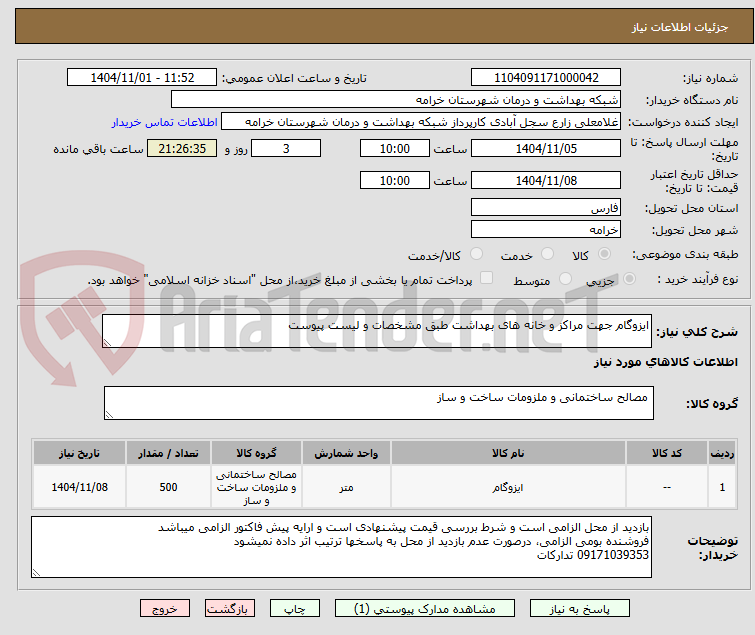Click the table date cell 1404/11/08
755x635 pixels.
[x=79, y=487]
